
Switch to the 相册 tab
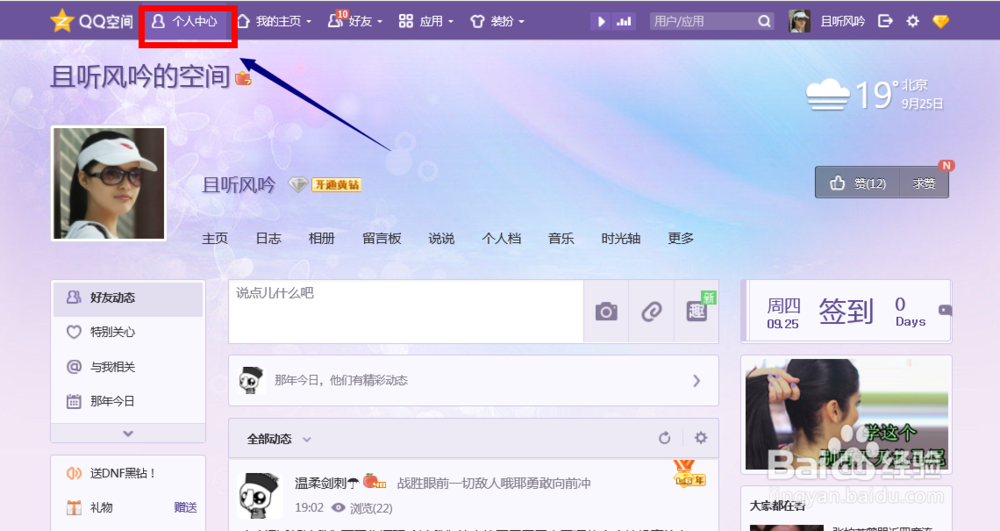tap(321, 238)
